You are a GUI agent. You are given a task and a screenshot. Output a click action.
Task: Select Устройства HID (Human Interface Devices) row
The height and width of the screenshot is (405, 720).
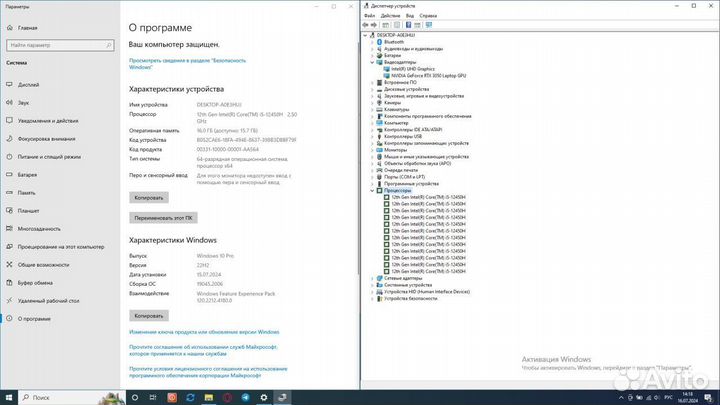(427, 292)
